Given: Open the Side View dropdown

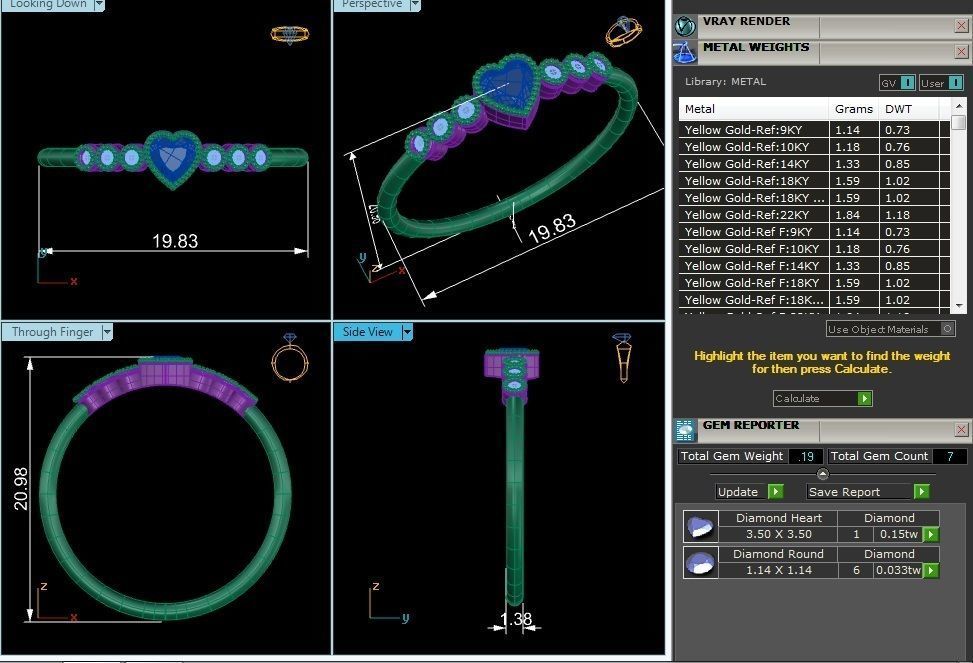Looking at the screenshot, I should (406, 331).
